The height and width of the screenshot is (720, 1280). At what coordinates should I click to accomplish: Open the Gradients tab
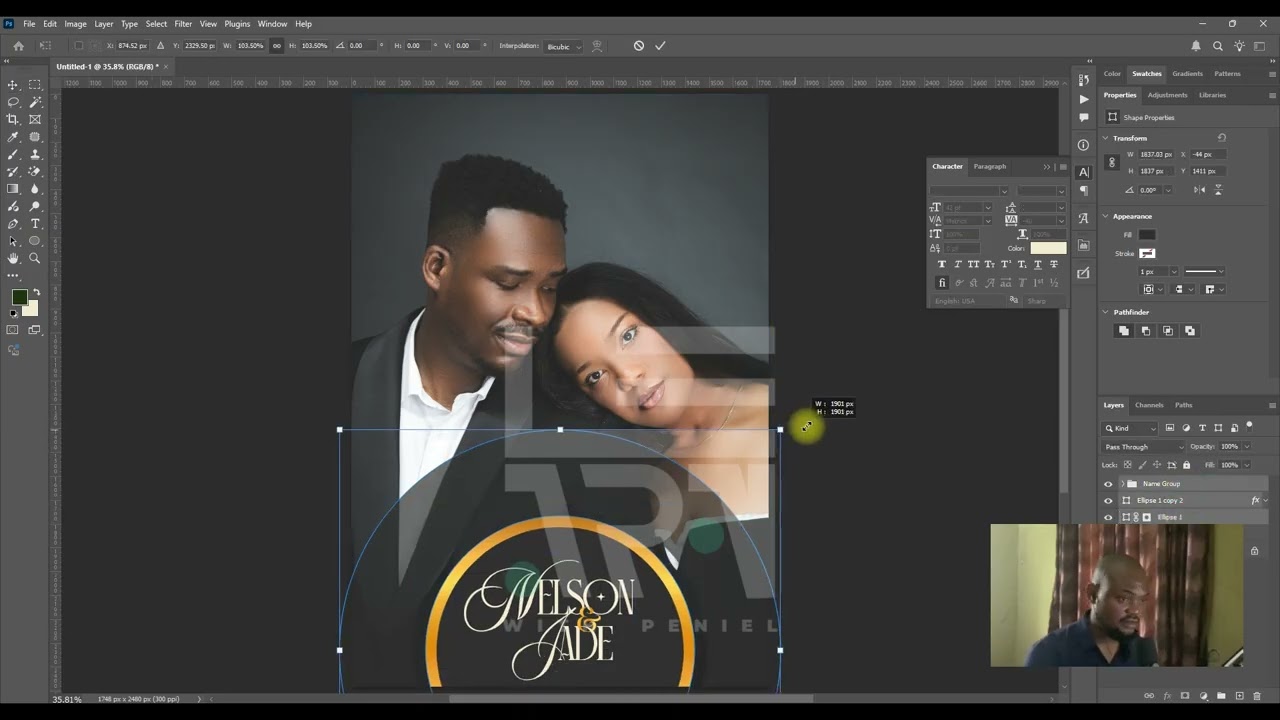(1188, 73)
